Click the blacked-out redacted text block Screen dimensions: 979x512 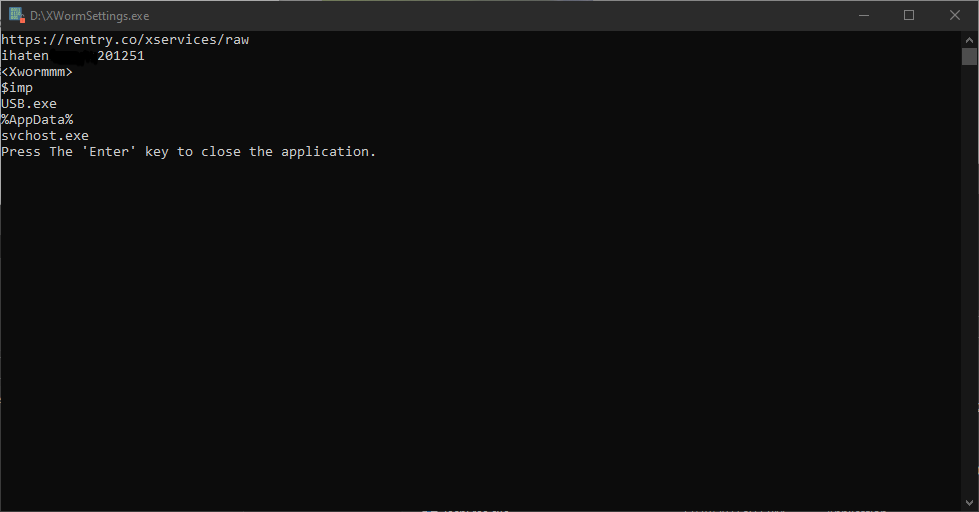[x=73, y=56]
